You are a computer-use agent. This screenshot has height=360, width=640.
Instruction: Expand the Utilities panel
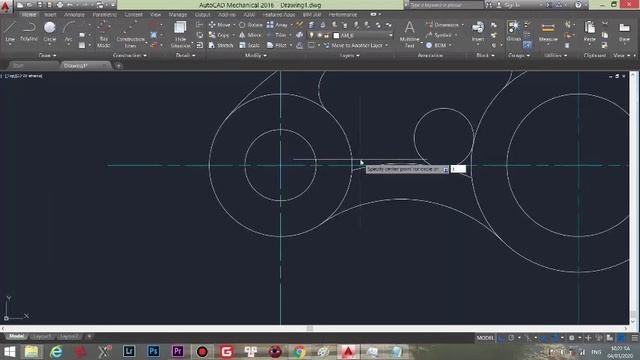pyautogui.click(x=556, y=56)
